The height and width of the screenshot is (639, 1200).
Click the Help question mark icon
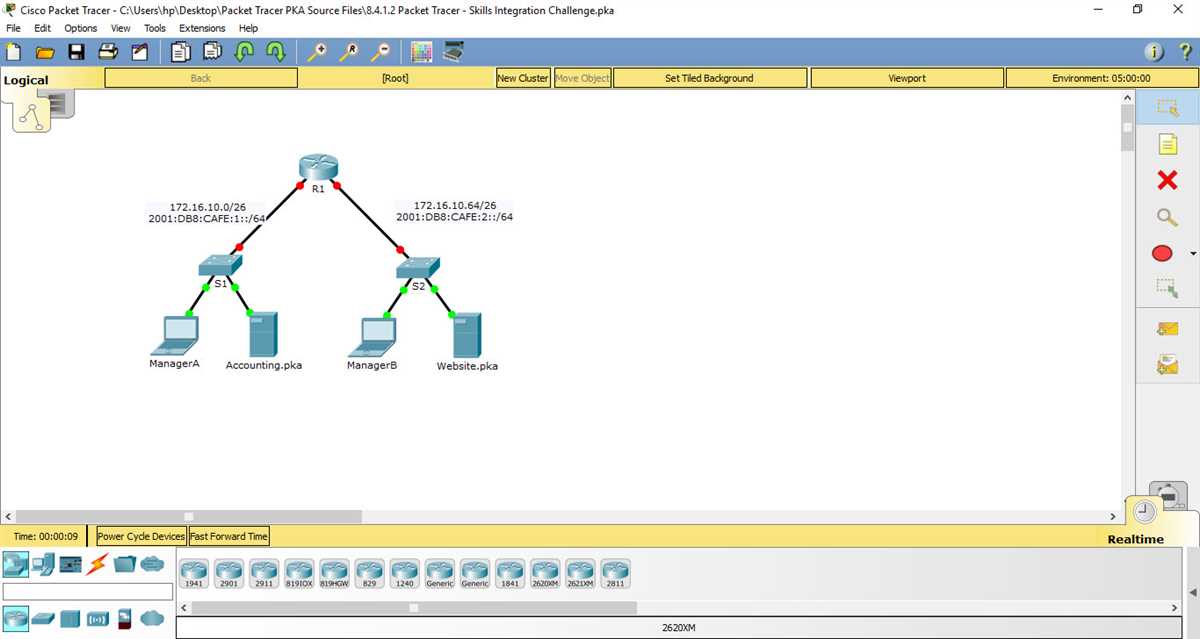click(1185, 52)
